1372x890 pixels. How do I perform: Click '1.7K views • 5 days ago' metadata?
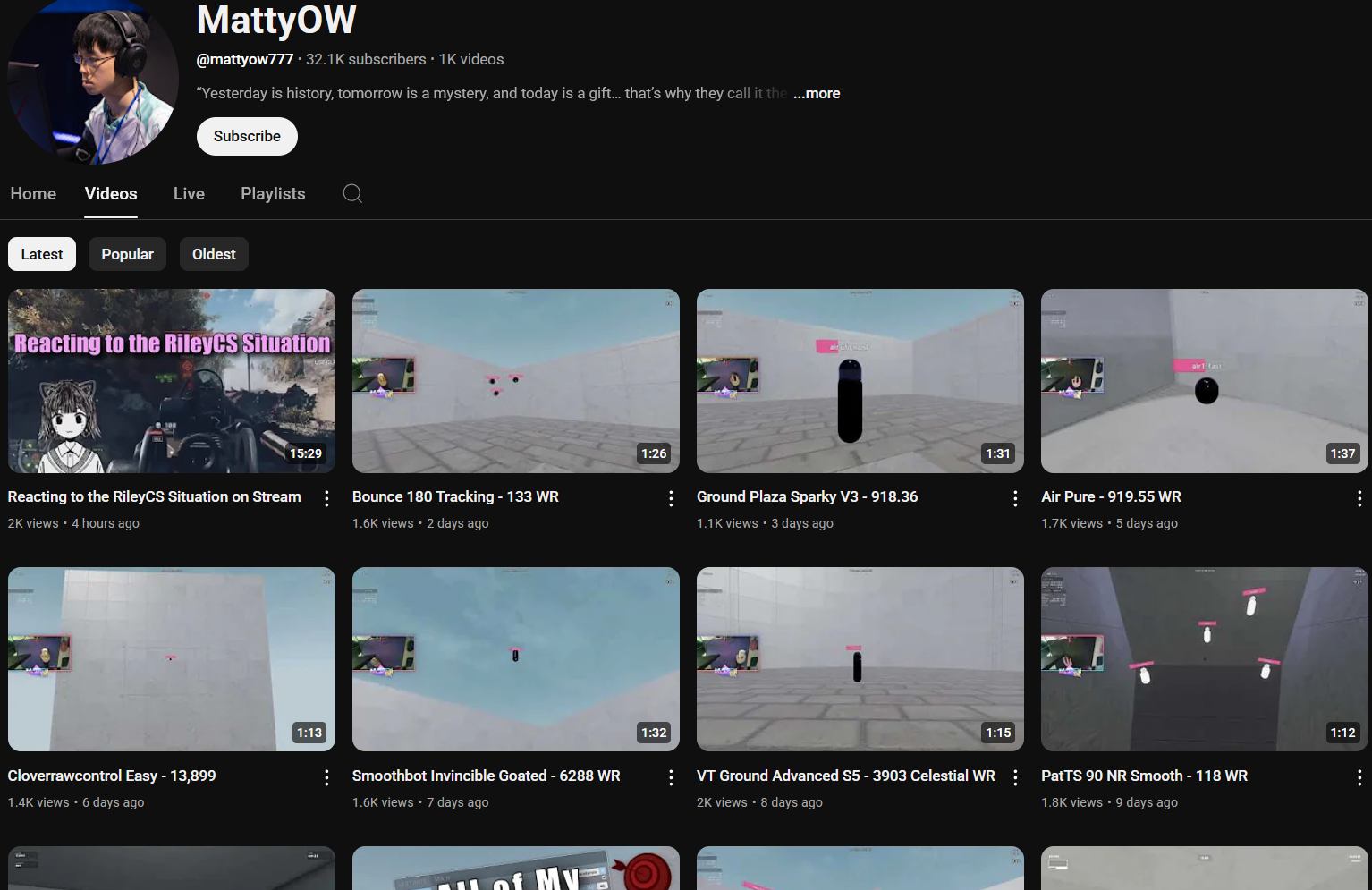pos(1109,523)
